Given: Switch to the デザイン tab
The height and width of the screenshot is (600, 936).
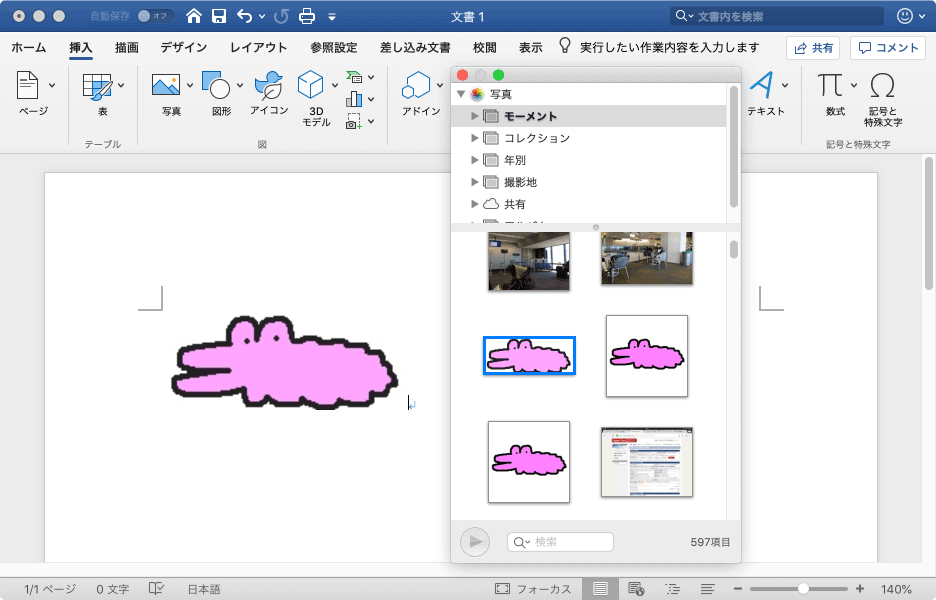Looking at the screenshot, I should tap(184, 47).
